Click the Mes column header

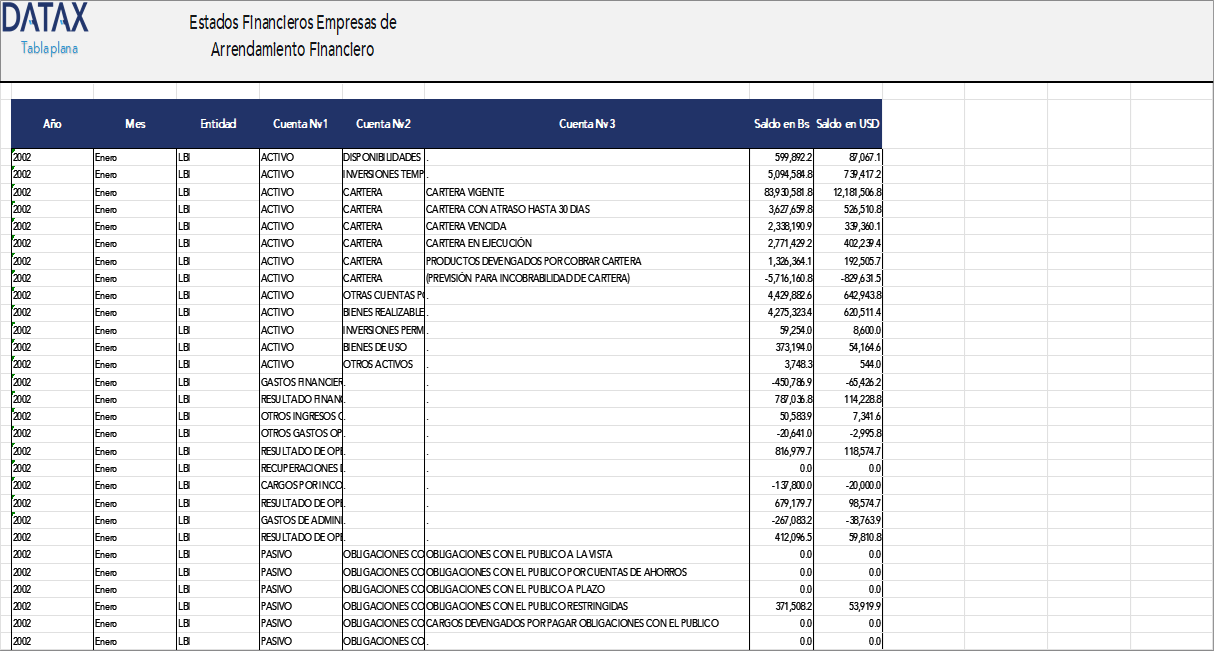(x=135, y=124)
